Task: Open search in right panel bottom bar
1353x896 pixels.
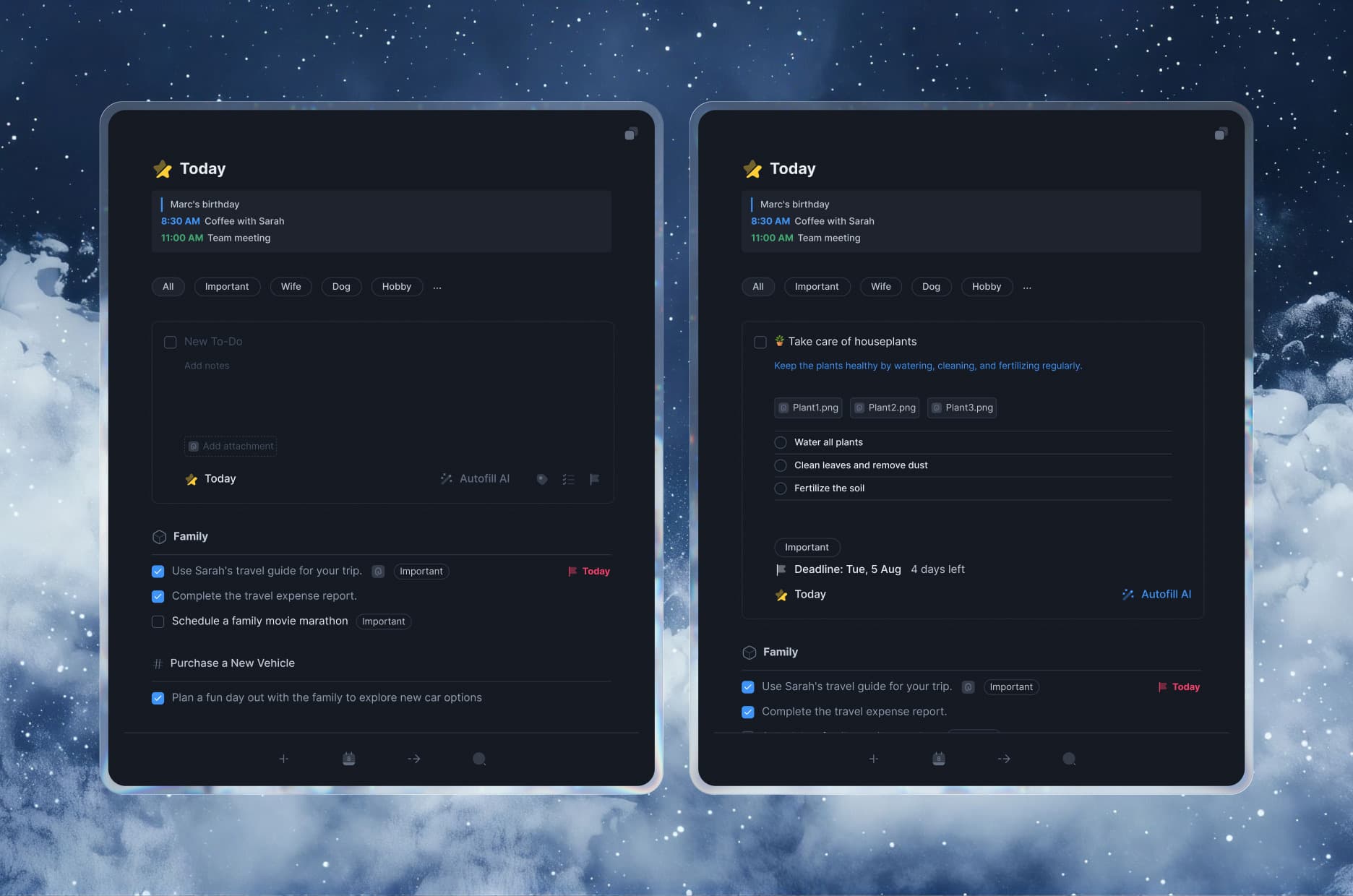Action: pyautogui.click(x=1069, y=759)
